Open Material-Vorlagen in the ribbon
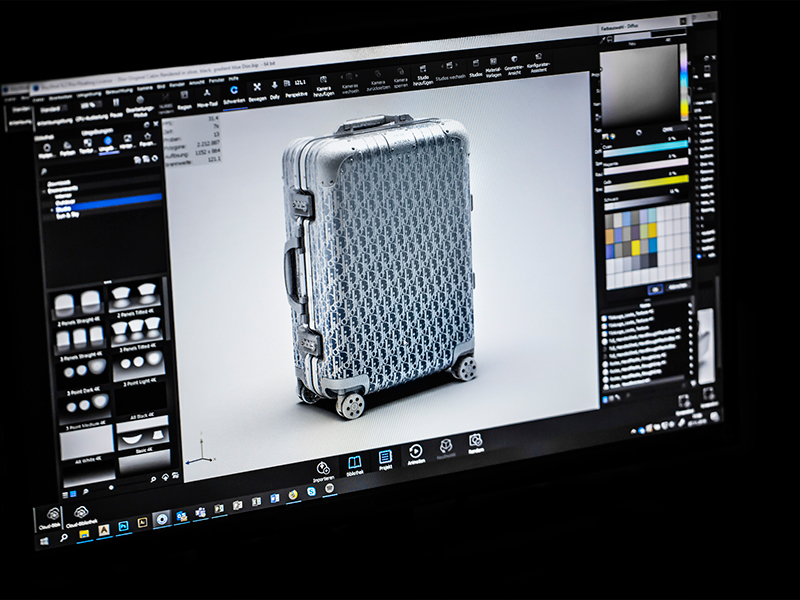The image size is (800, 600). tap(493, 67)
